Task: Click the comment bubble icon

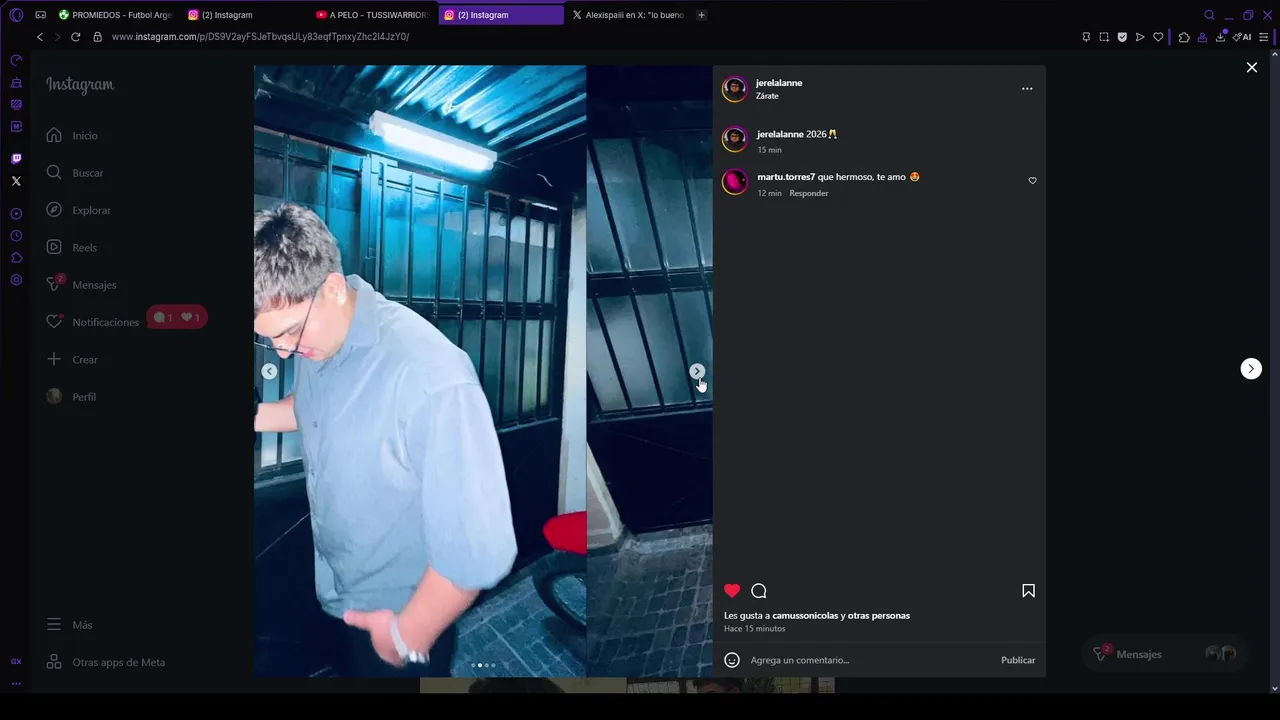Action: [759, 591]
